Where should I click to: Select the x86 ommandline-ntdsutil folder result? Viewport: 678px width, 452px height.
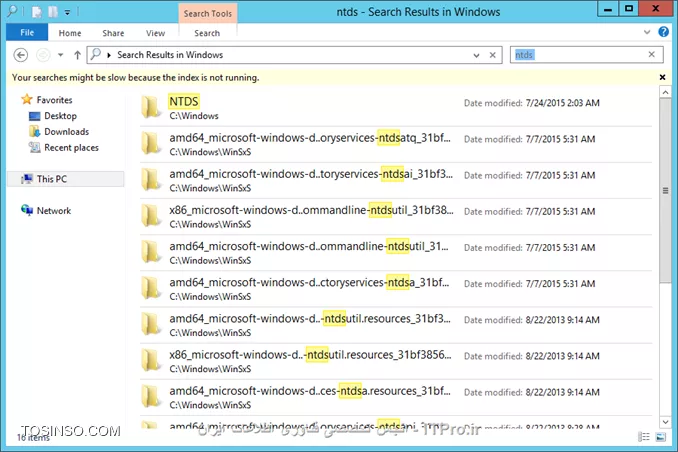point(396,216)
